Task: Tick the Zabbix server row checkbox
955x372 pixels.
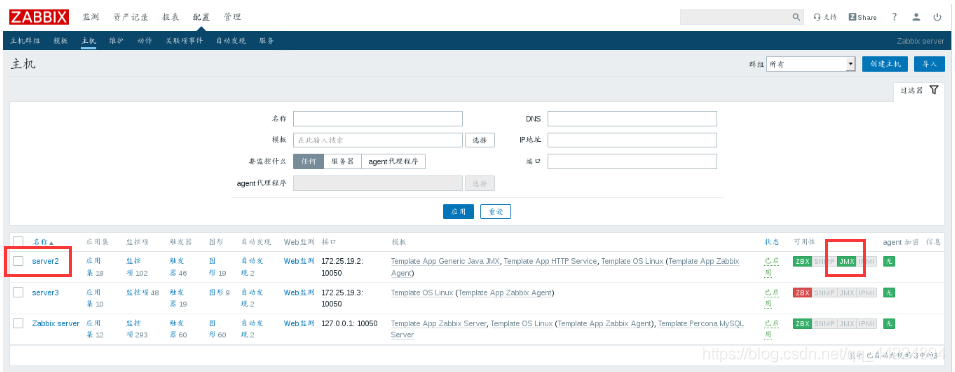Action: tap(18, 323)
